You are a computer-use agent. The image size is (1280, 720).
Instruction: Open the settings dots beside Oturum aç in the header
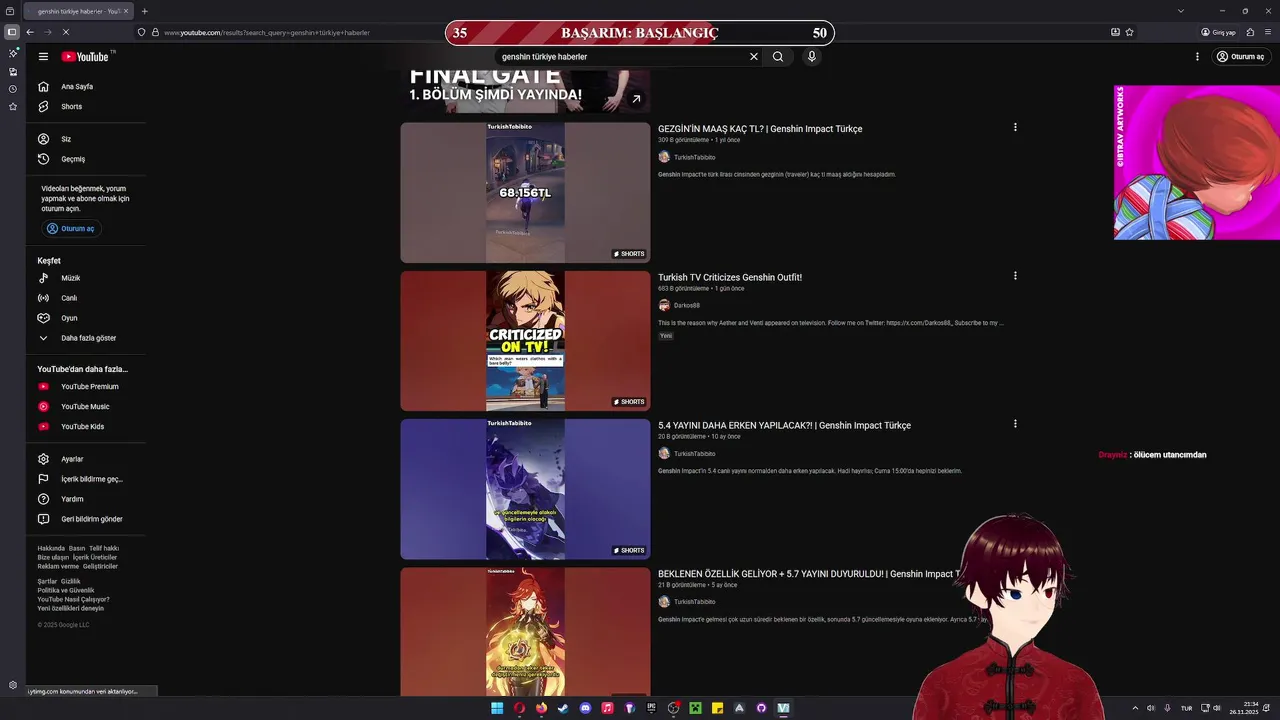click(x=1197, y=57)
